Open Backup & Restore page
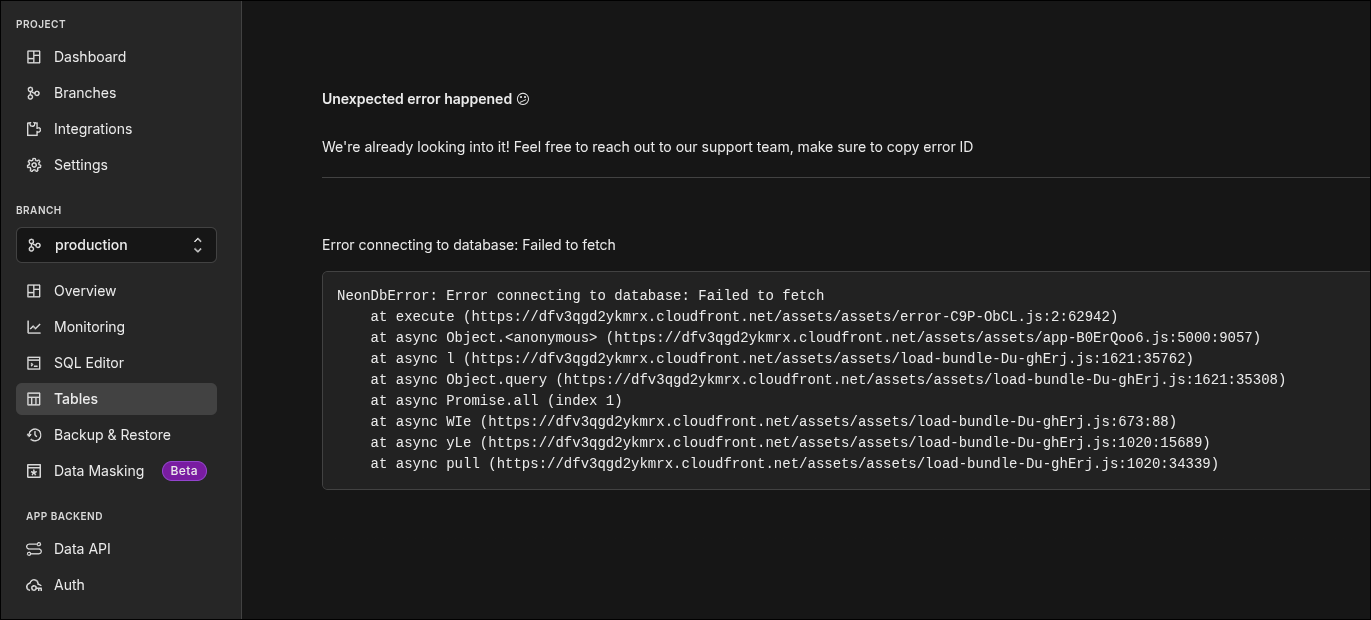This screenshot has height=620, width=1371. 112,435
